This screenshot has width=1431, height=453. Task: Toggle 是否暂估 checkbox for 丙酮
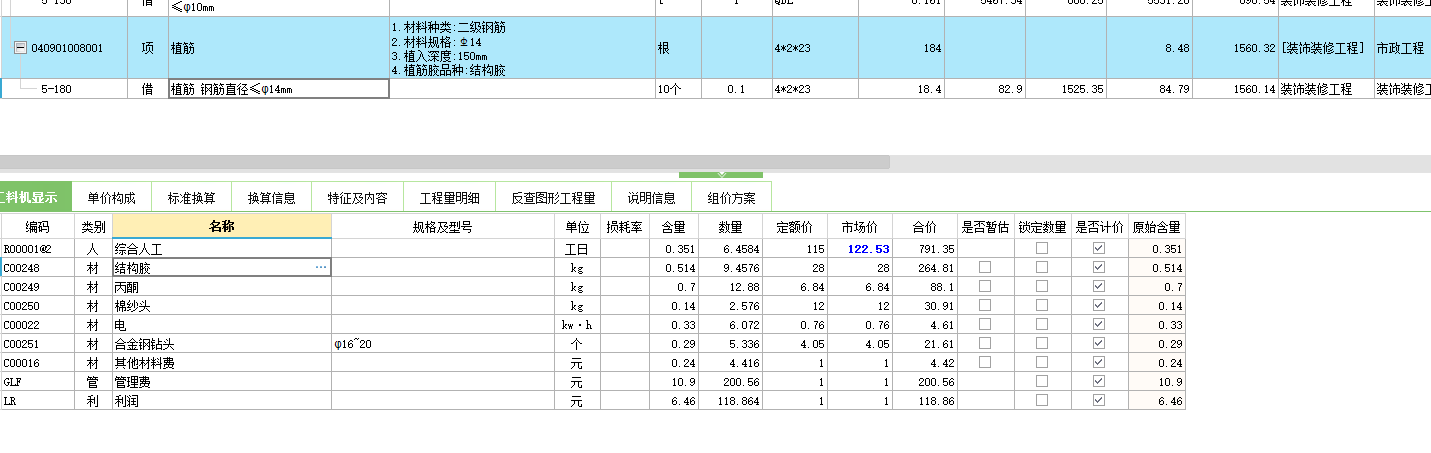tap(985, 287)
